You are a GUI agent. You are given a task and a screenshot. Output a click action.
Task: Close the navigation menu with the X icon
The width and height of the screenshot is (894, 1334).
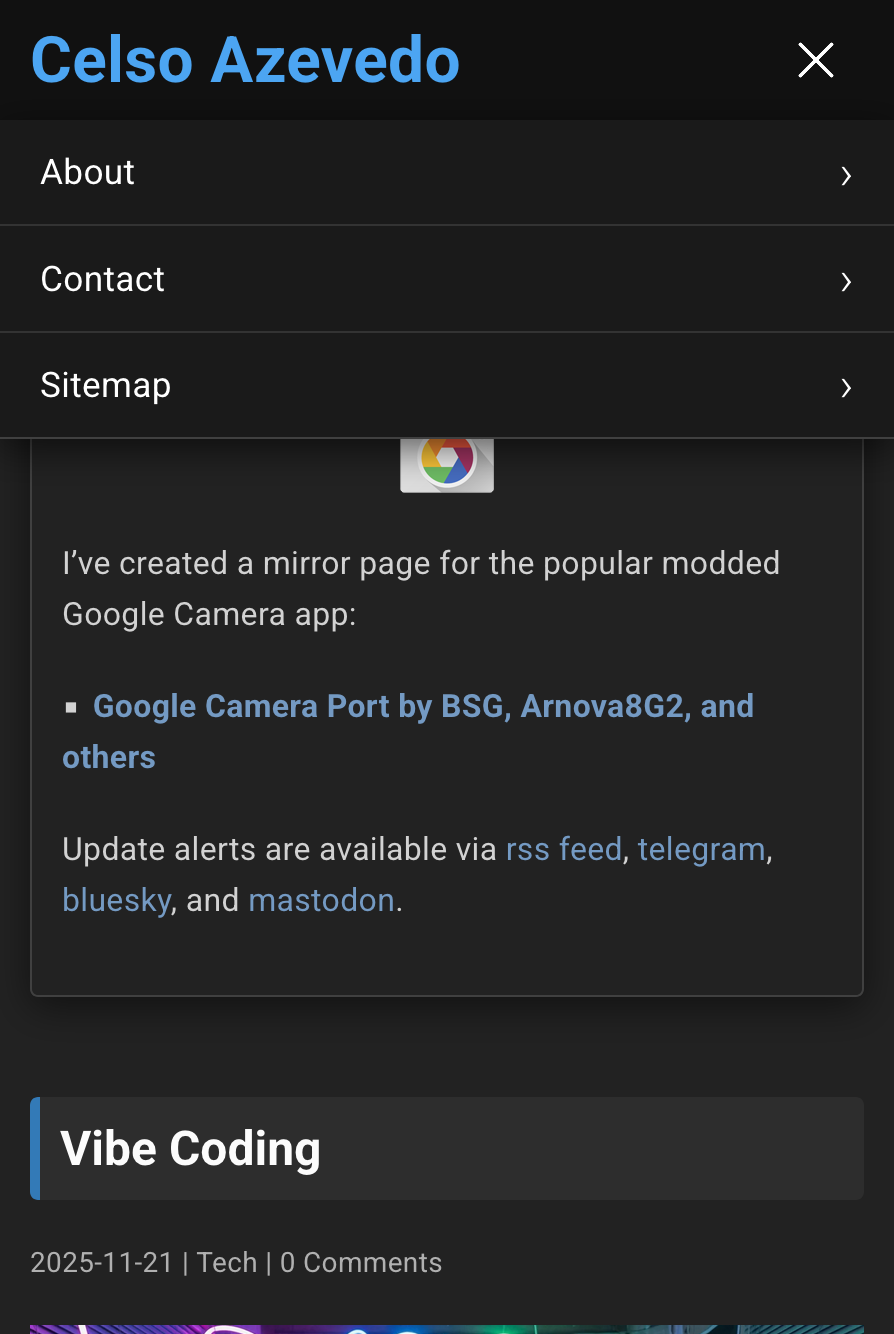tap(815, 60)
